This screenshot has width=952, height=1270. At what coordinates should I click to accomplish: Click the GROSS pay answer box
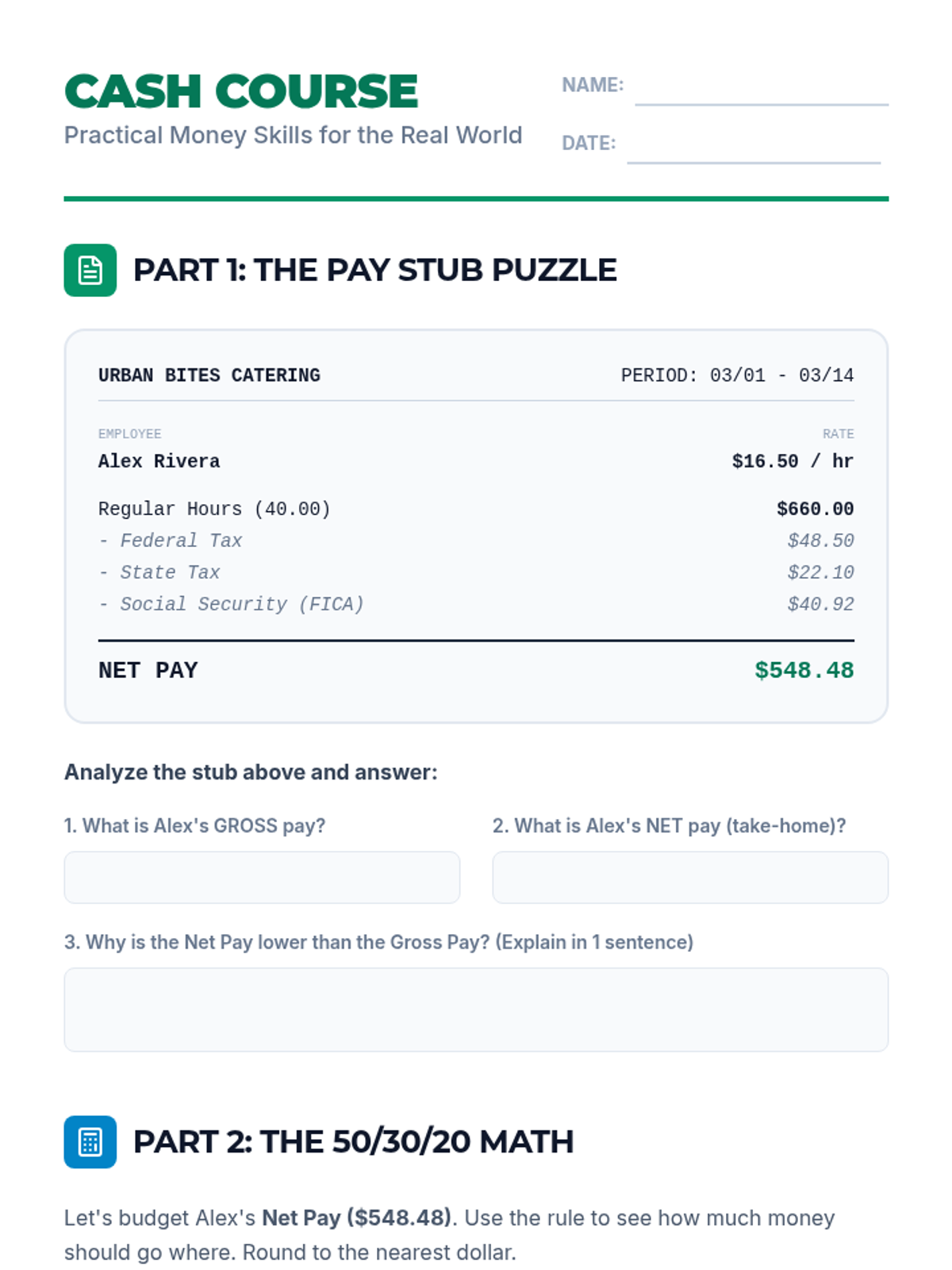[x=262, y=877]
